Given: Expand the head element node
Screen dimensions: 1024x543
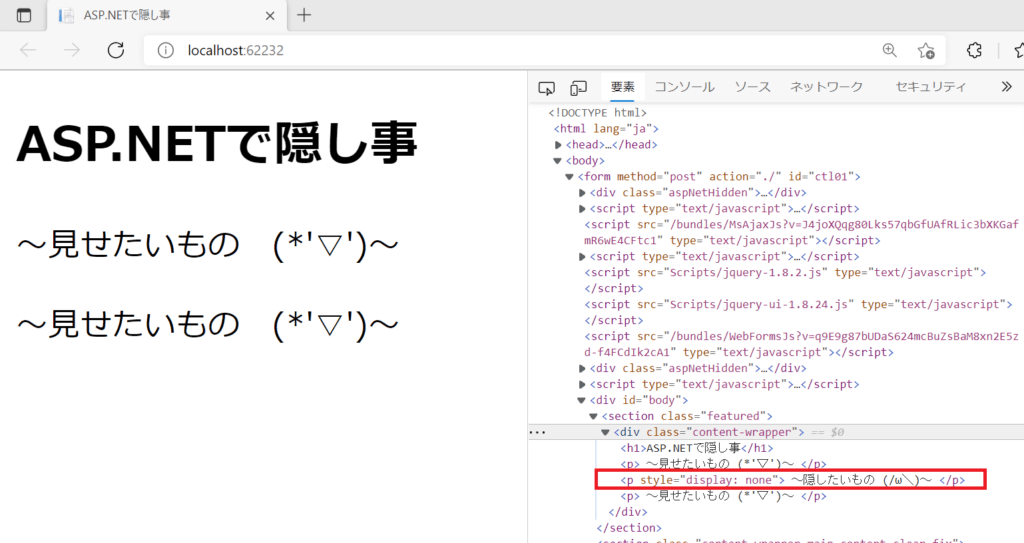Looking at the screenshot, I should [558, 145].
